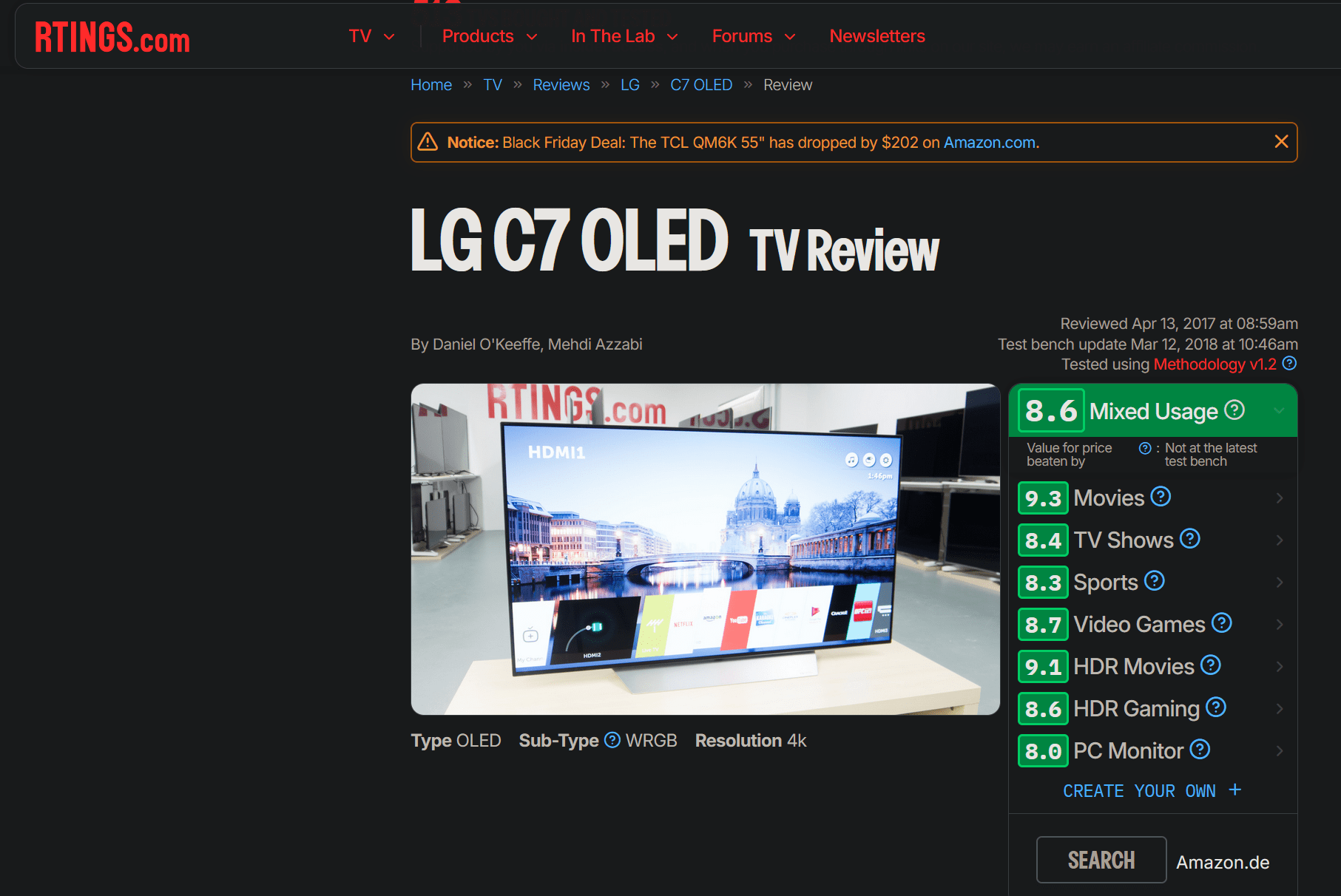1341x896 pixels.
Task: Click the 8.0 PC Monitor score badge
Action: (x=1043, y=751)
